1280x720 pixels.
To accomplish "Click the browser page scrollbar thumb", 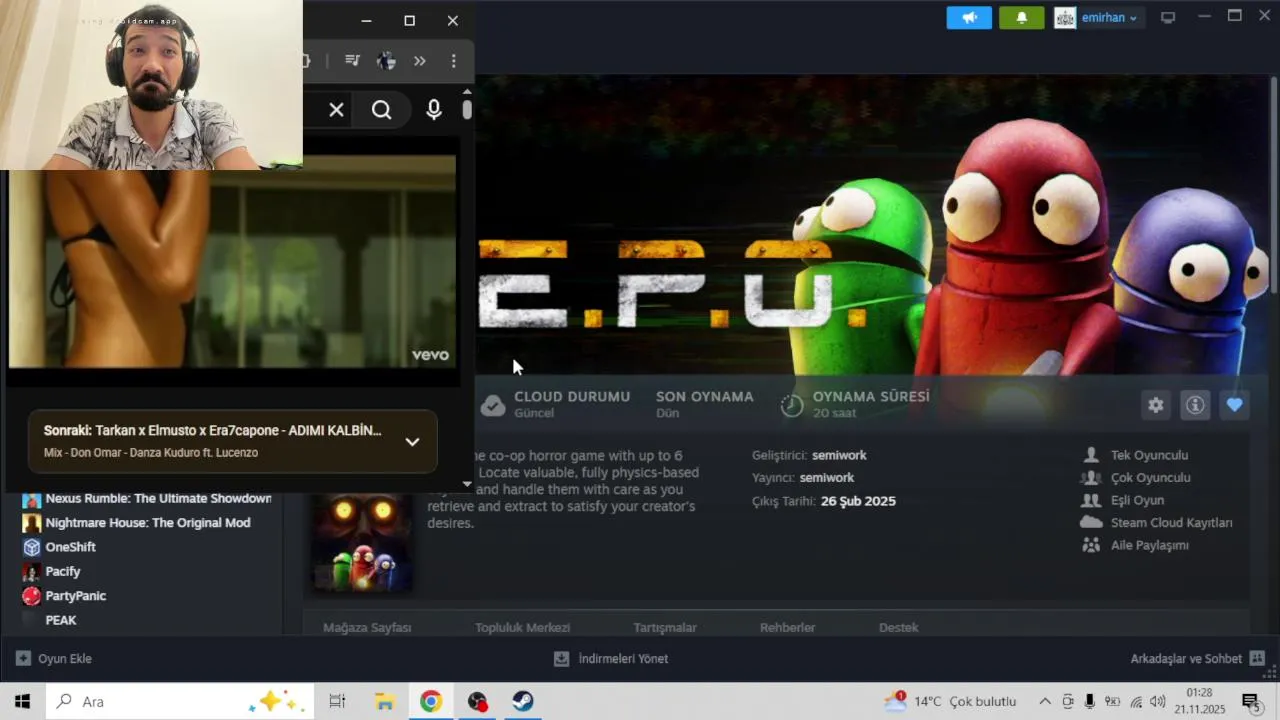I will tap(467, 110).
